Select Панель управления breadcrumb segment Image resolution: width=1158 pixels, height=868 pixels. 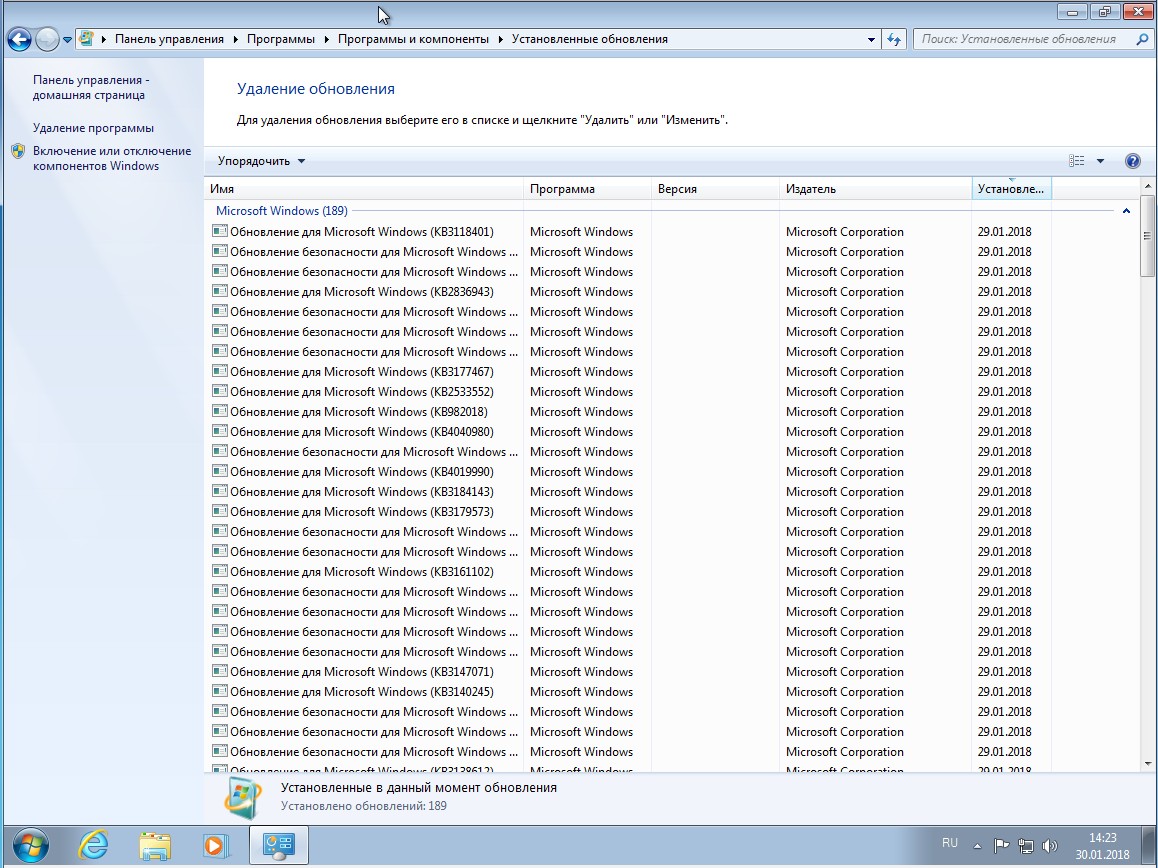click(x=169, y=39)
